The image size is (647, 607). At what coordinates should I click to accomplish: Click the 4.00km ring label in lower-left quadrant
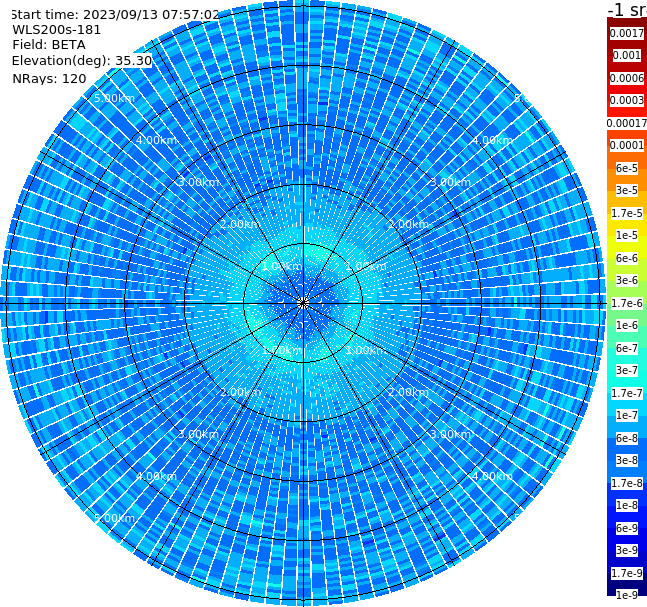[x=156, y=476]
